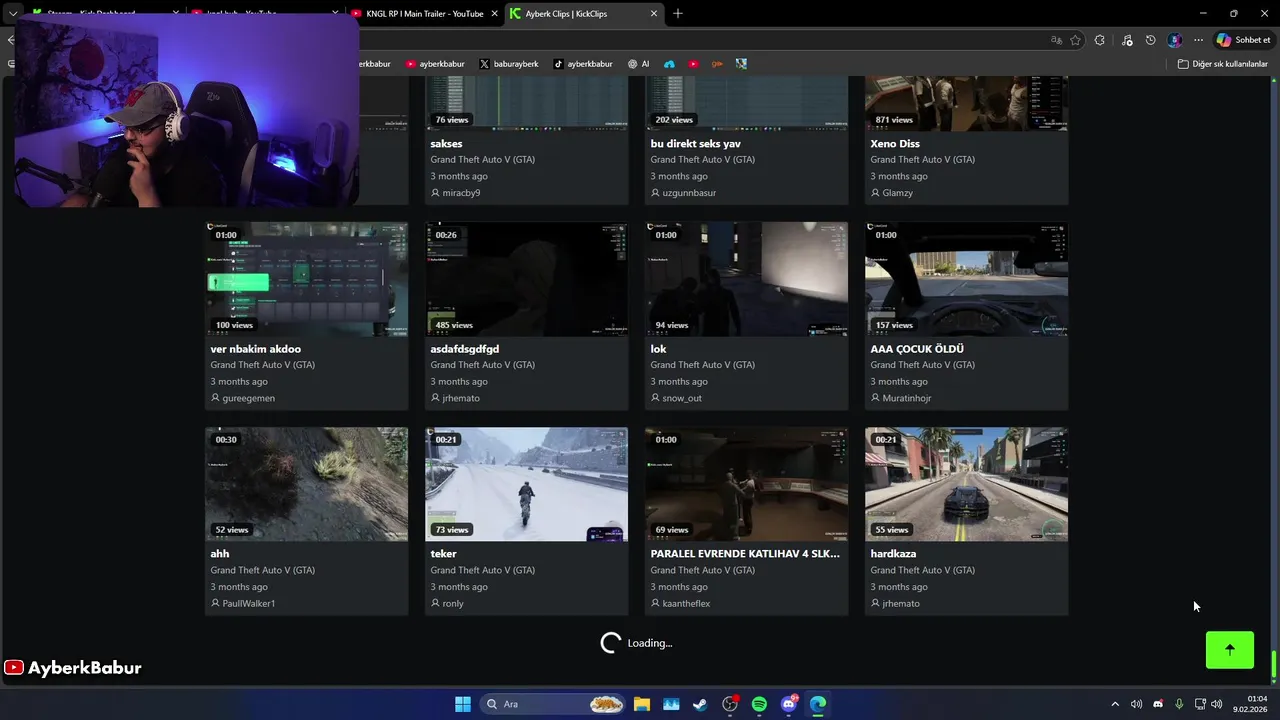Click the browser profile avatar icon
Screen dimensions: 1280x720
(x=1175, y=40)
